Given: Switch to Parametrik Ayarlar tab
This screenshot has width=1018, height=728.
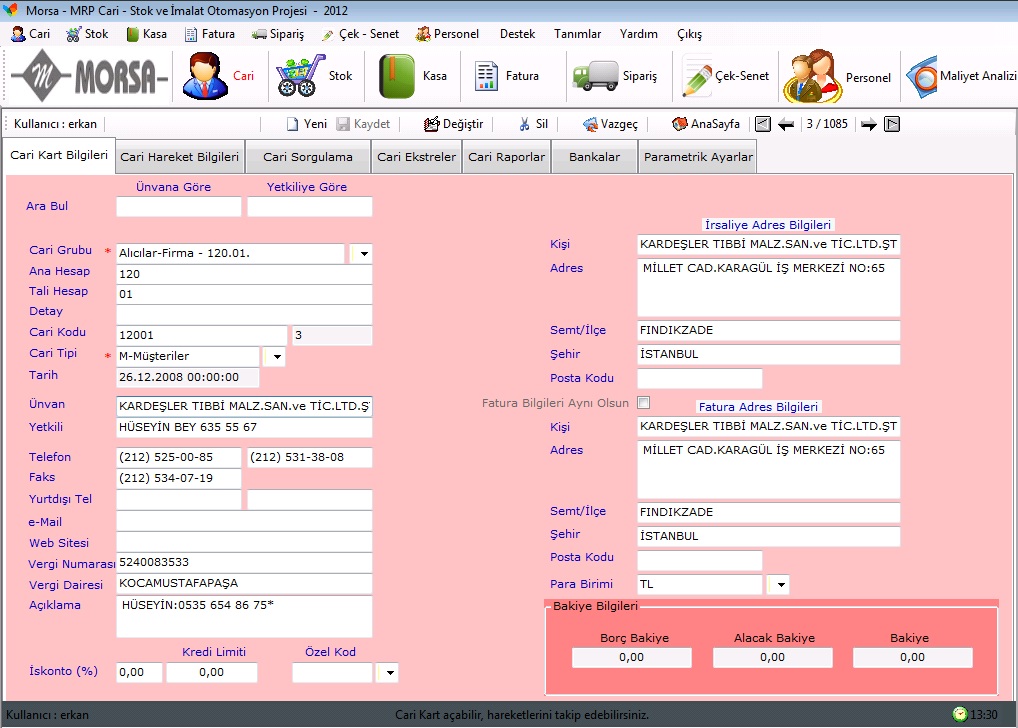Looking at the screenshot, I should point(698,157).
